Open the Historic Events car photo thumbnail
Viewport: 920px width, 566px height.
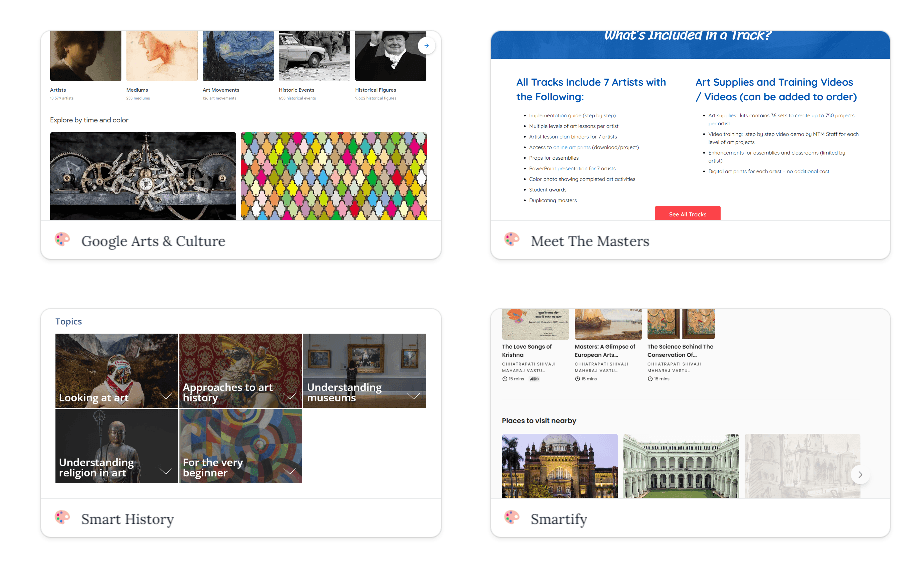[314, 56]
